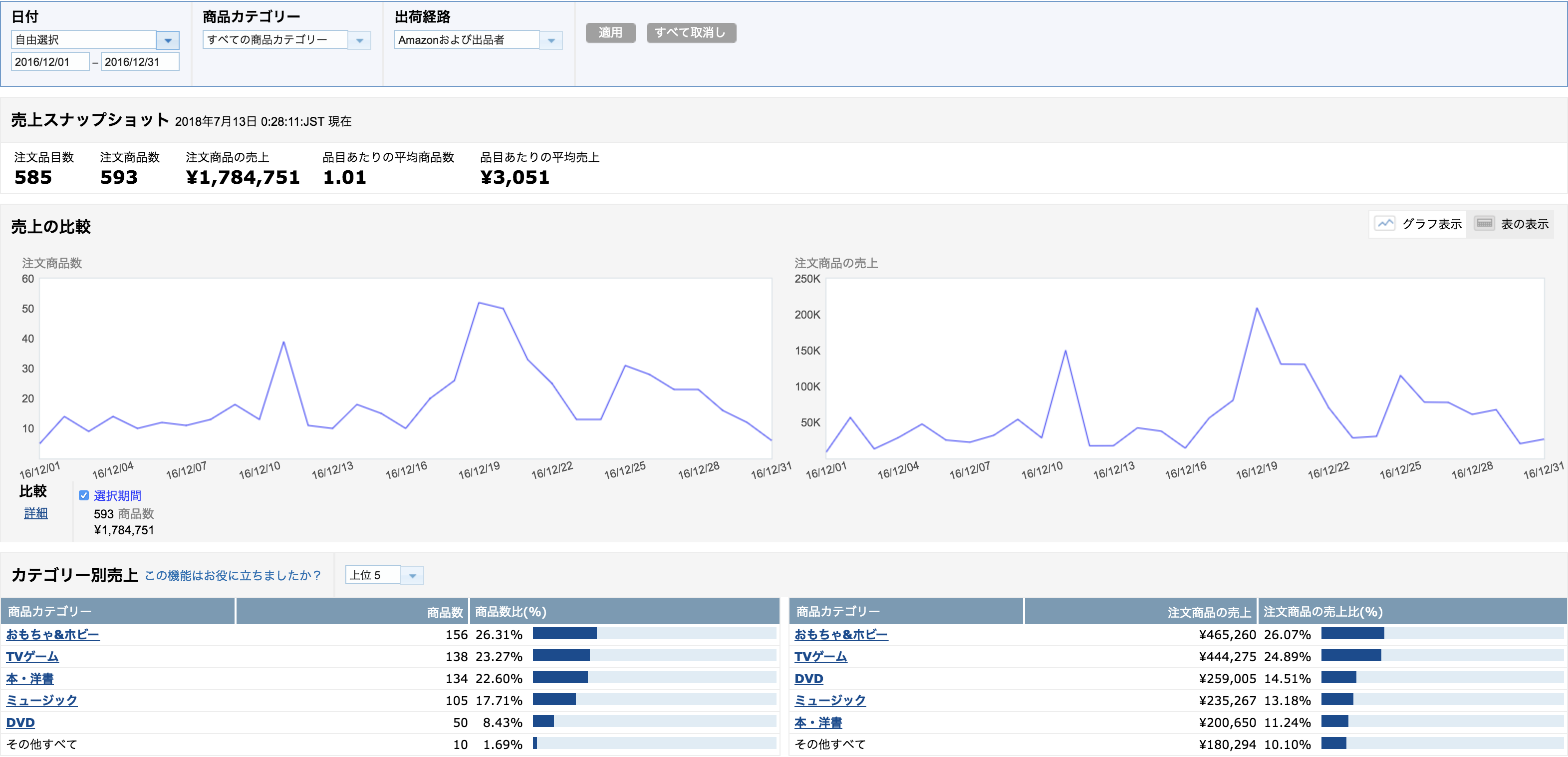Open この機能はお役に立ちましたか feedback link
The height and width of the screenshot is (757, 1568).
click(x=233, y=575)
